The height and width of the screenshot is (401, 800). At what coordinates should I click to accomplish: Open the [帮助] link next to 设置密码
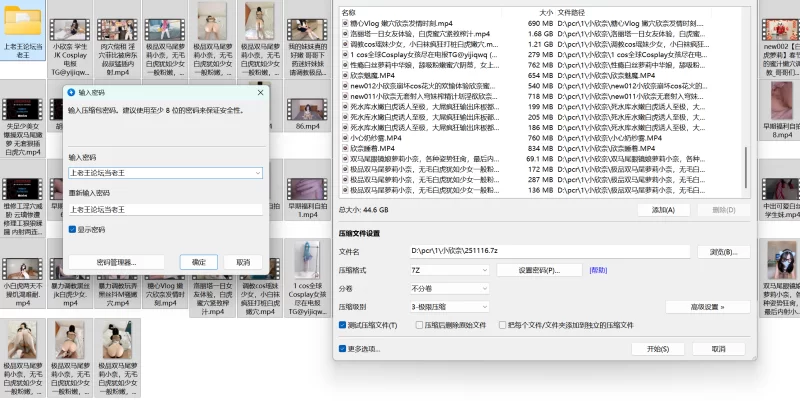pyautogui.click(x=598, y=270)
